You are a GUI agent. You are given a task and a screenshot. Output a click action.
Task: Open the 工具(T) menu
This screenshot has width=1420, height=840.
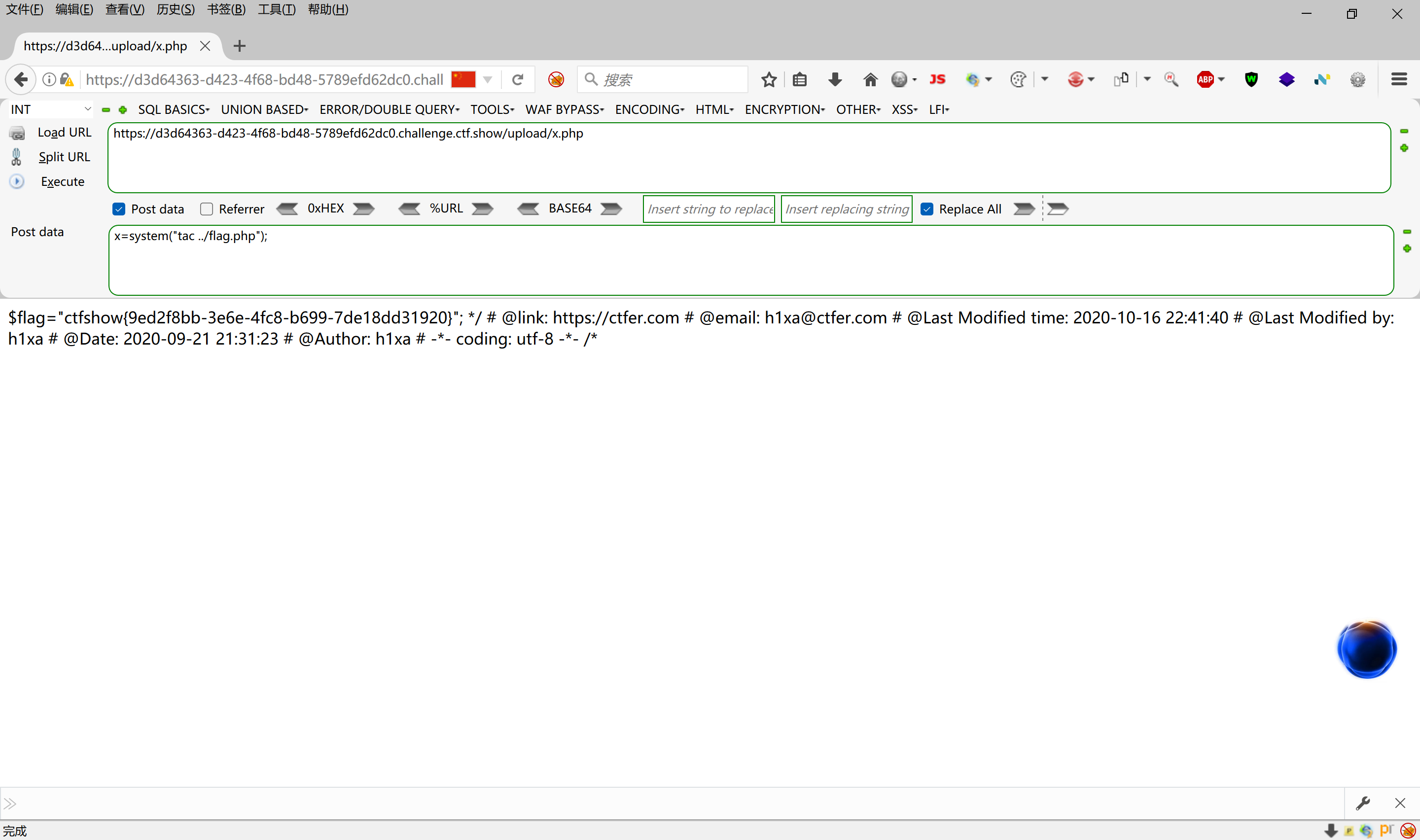(x=276, y=10)
